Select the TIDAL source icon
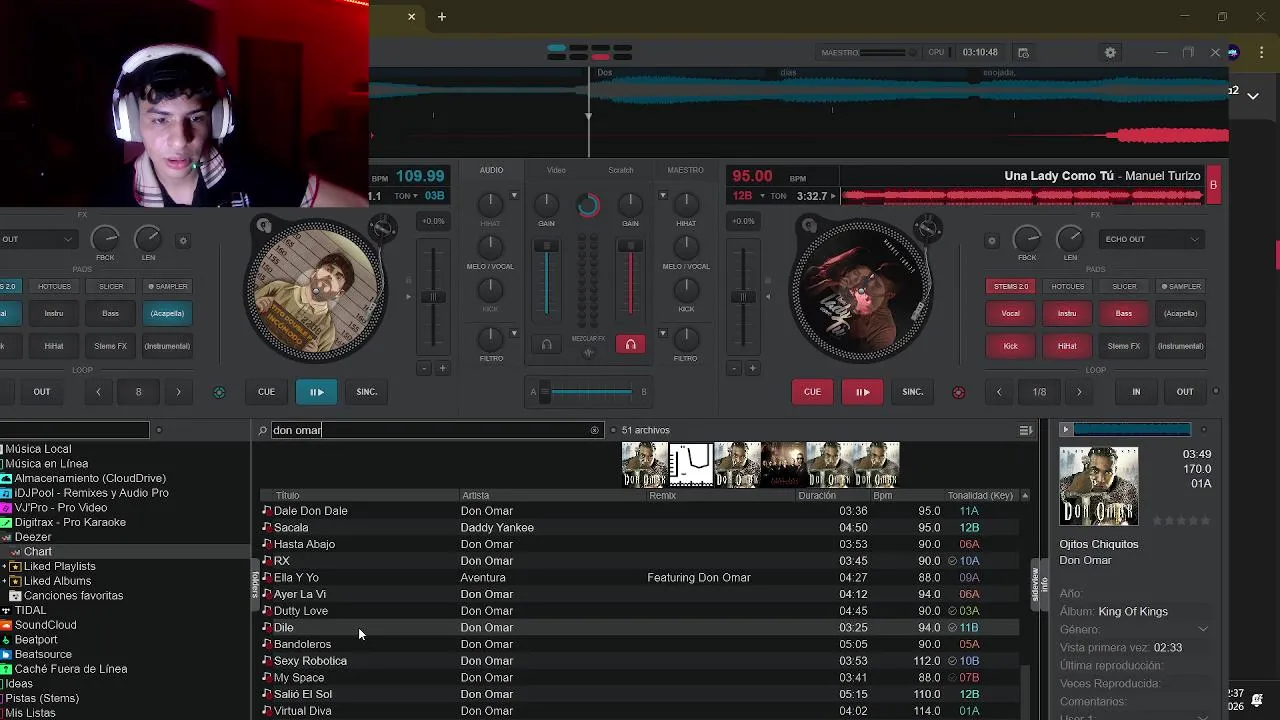The image size is (1280, 720). [7, 610]
